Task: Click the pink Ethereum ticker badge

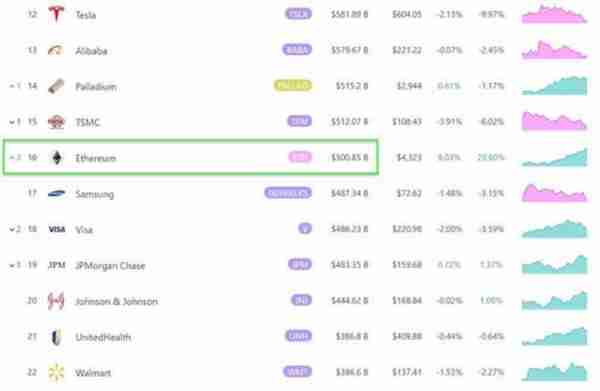Action: pyautogui.click(x=300, y=157)
